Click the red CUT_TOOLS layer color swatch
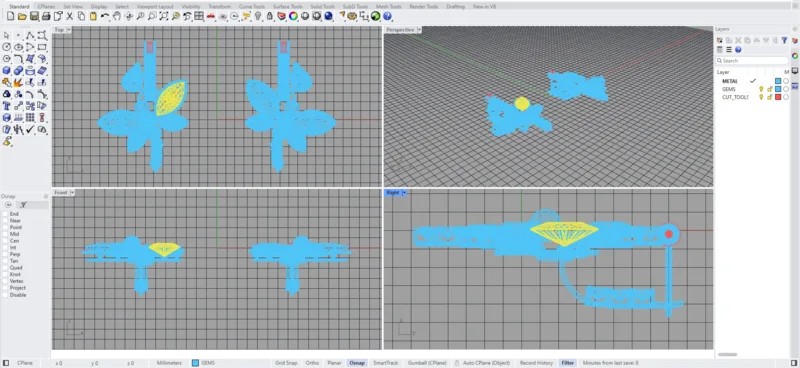Viewport: 800px width, 368px height. 778,97
